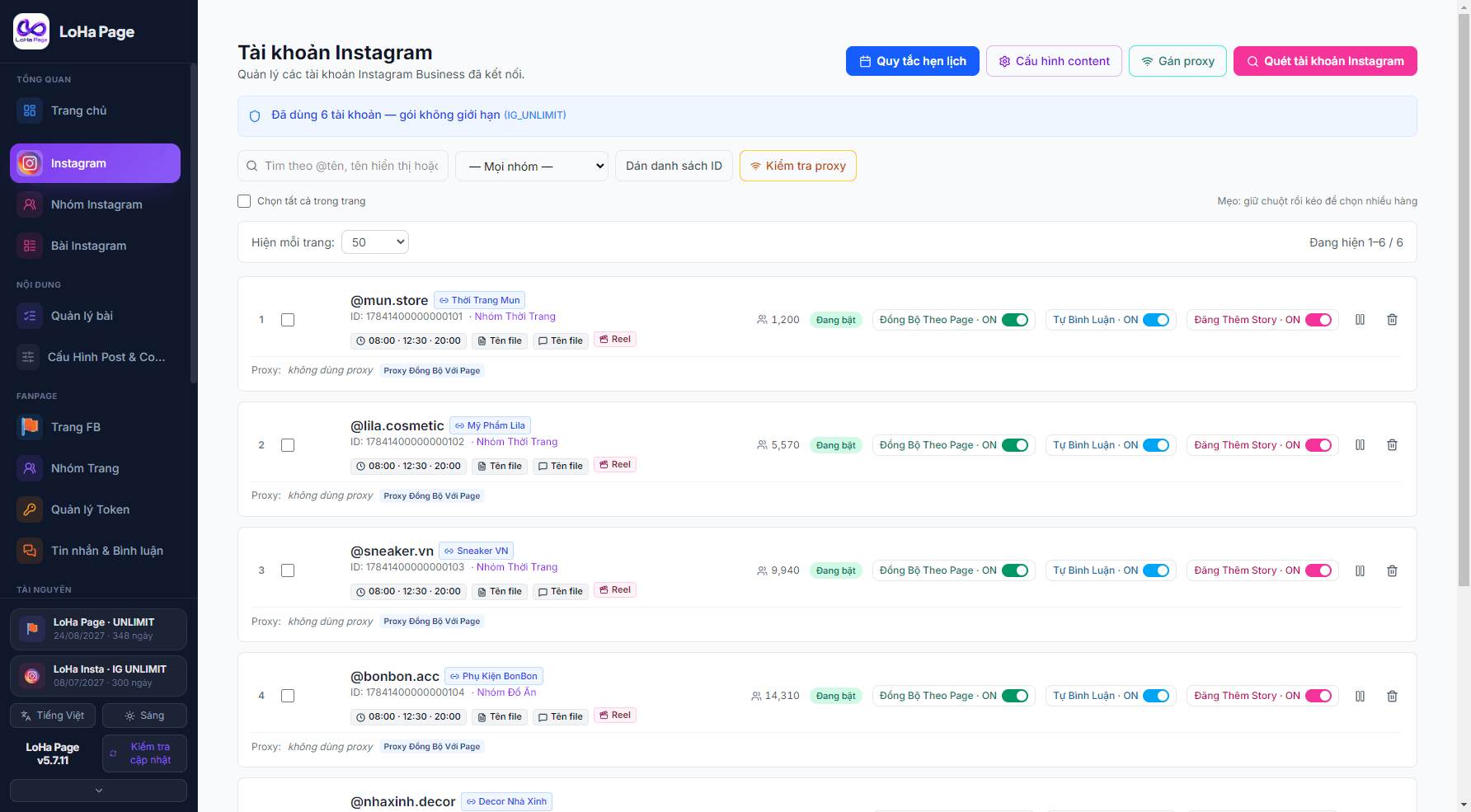Click the trash icon in the @bonbon.acc row

coord(1392,696)
